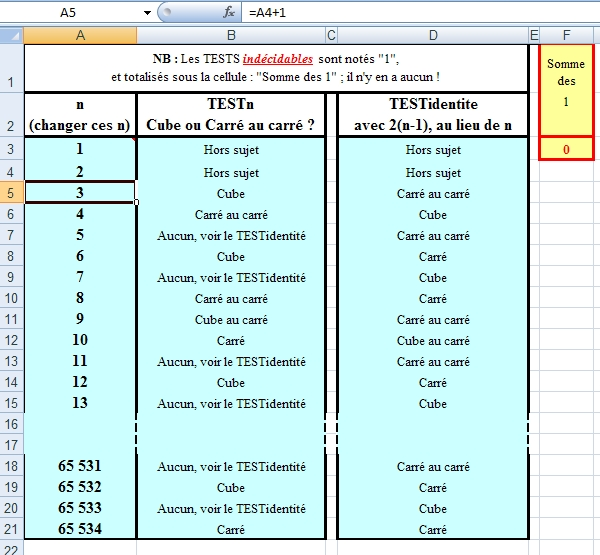Viewport: 600px width, 555px height.
Task: Select column A header
Action: tap(79, 36)
